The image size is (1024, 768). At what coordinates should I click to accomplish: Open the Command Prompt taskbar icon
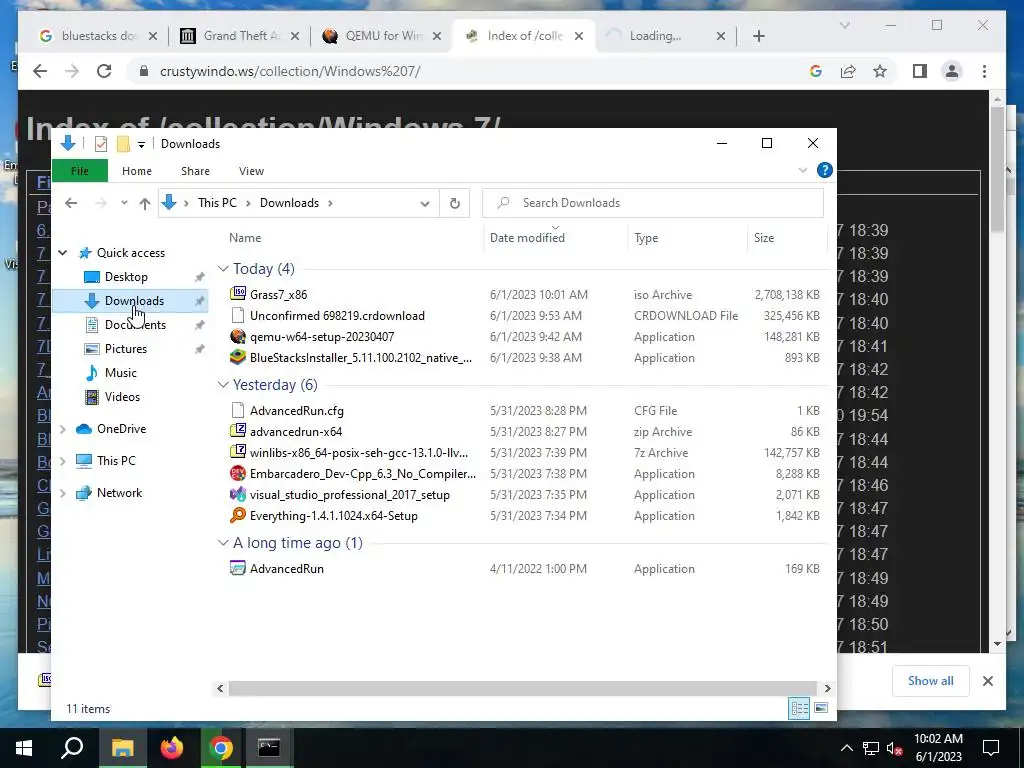click(x=268, y=747)
